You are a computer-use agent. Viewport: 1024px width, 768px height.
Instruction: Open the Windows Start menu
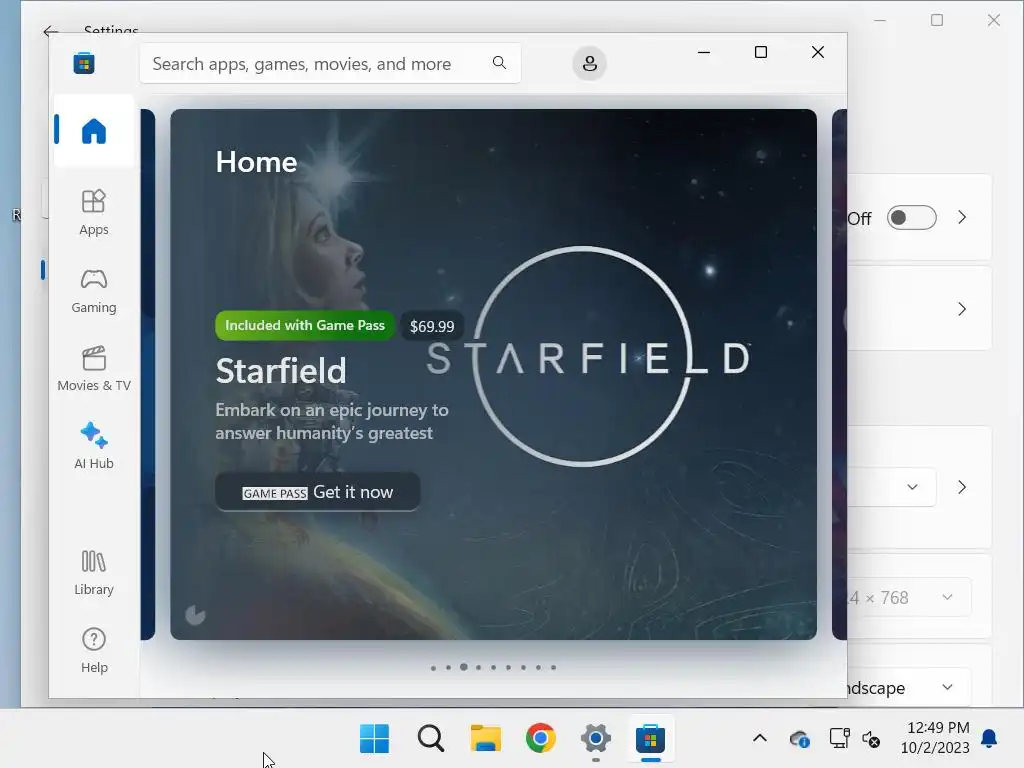tap(374, 739)
